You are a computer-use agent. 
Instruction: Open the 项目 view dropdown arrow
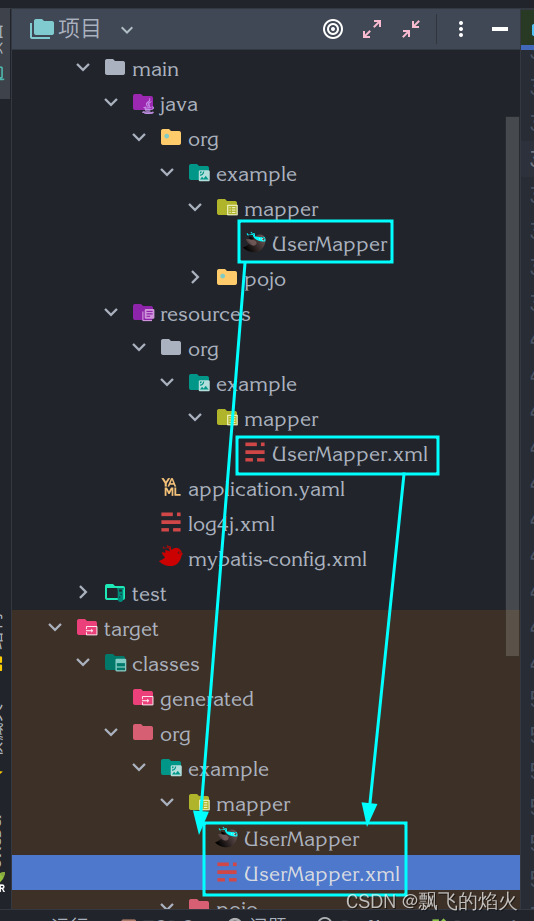coord(127,29)
